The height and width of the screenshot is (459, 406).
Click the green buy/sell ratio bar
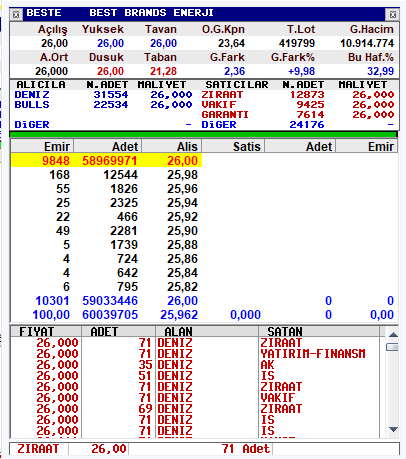coord(203,134)
